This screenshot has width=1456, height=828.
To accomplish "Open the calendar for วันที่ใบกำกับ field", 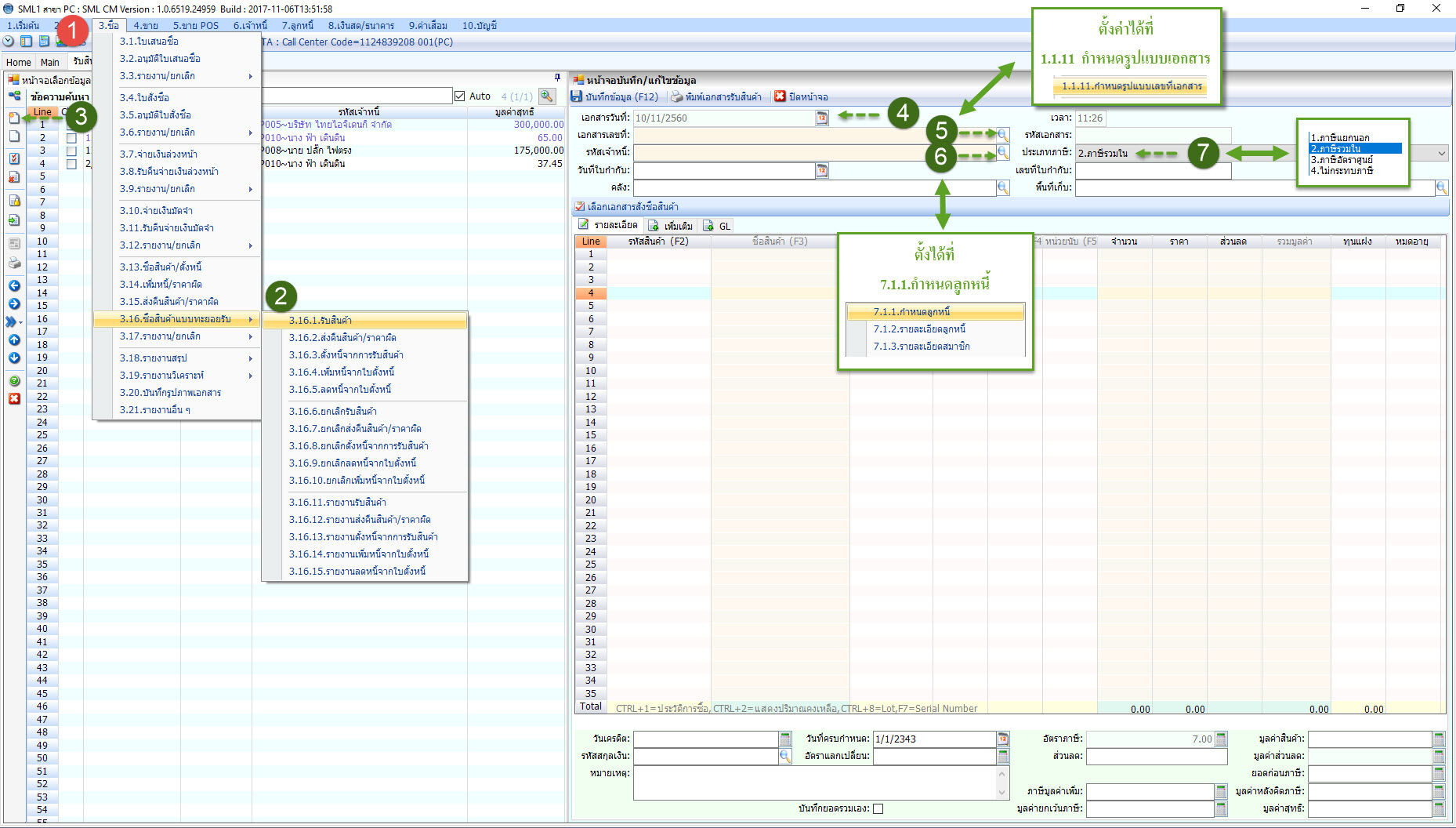I will (822, 170).
